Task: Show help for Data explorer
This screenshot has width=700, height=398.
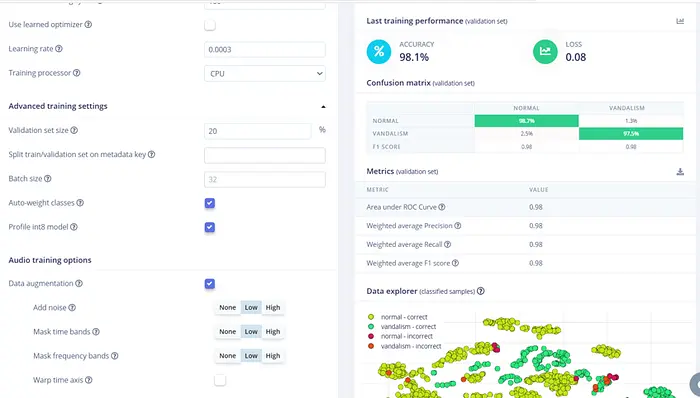Action: coord(481,291)
